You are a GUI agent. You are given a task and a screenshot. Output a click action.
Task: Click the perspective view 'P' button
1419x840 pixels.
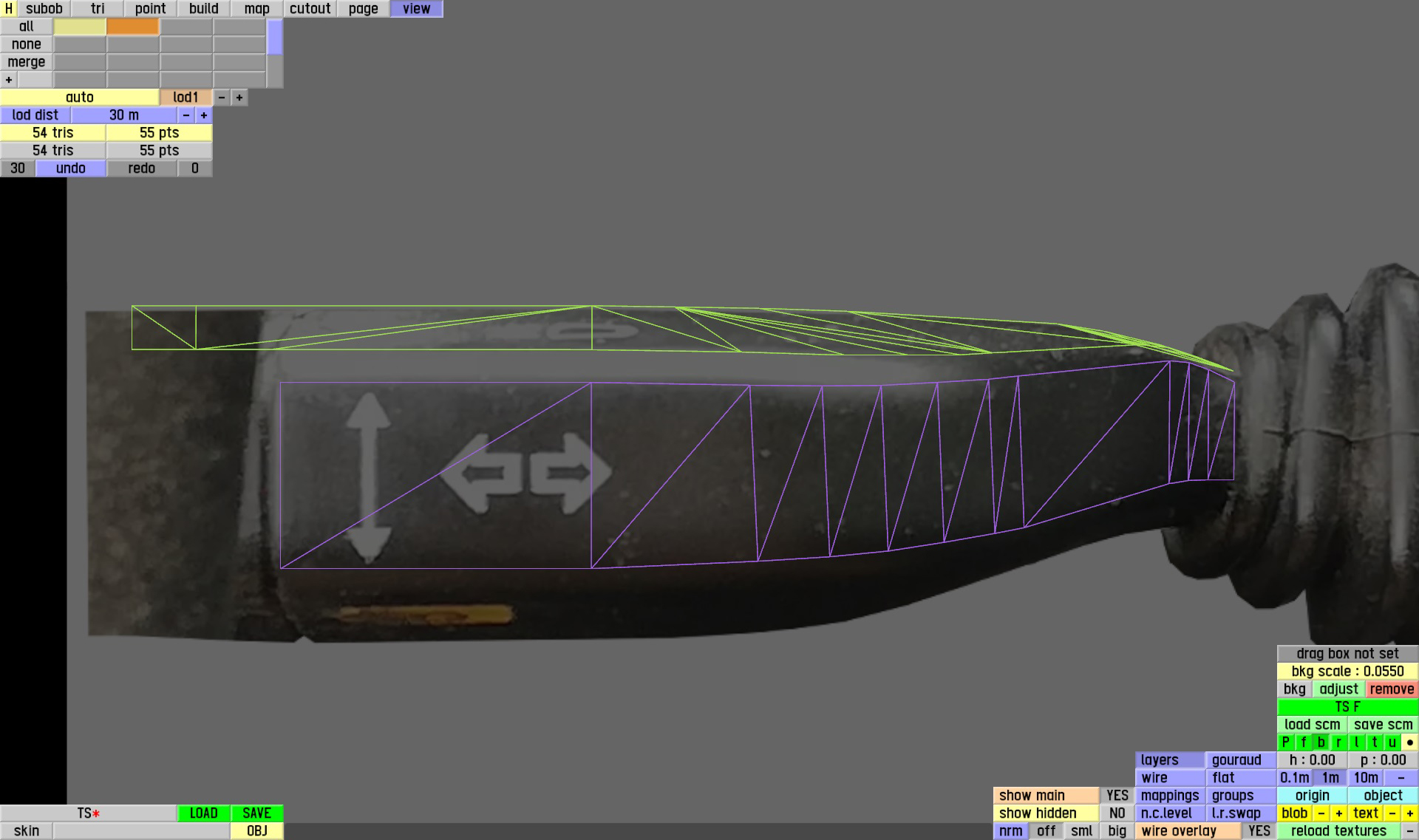[x=1285, y=742]
